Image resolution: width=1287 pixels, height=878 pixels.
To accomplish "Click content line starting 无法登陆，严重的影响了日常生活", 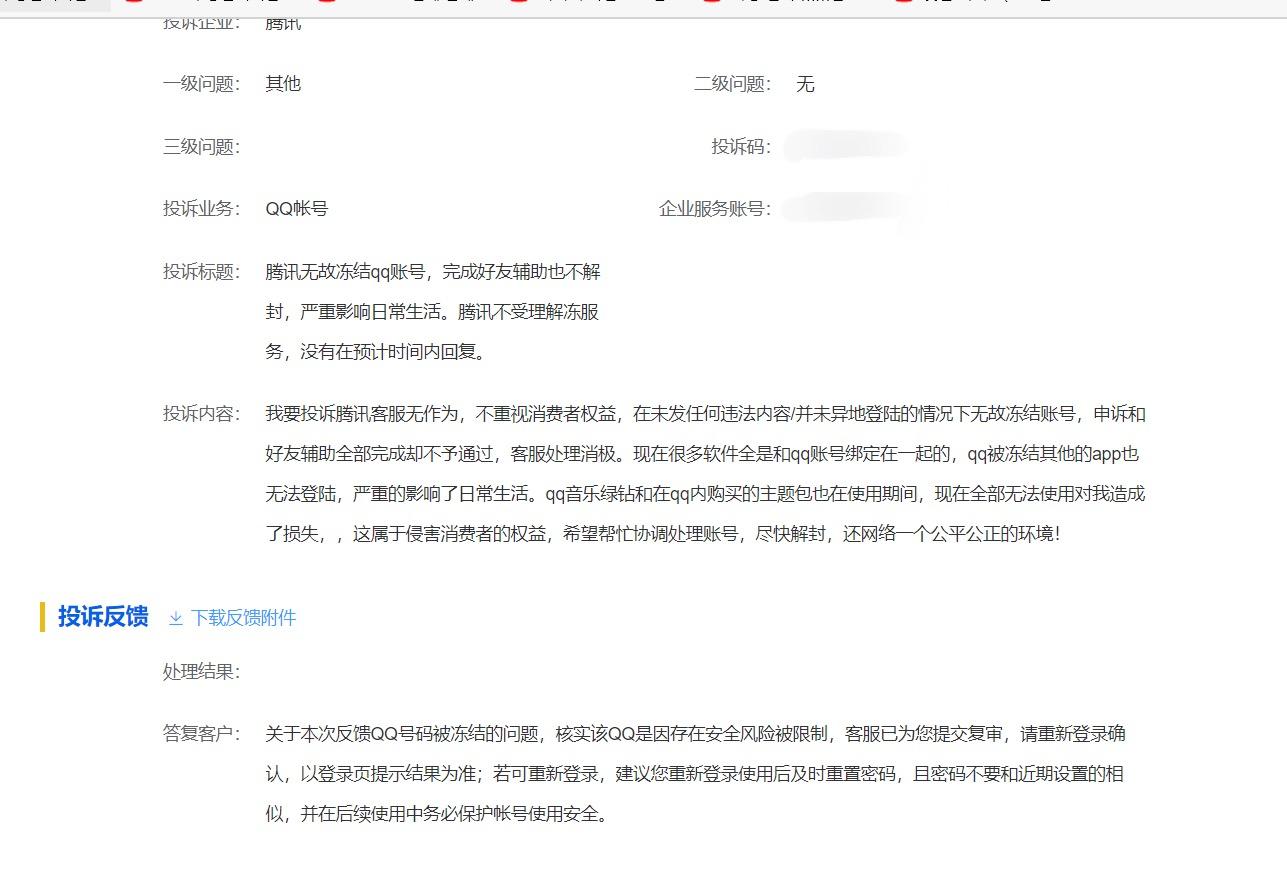I will (x=705, y=494).
